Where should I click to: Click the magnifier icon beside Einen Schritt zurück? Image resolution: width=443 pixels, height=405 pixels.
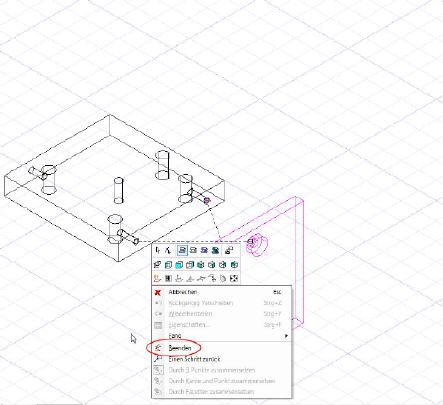[158, 359]
